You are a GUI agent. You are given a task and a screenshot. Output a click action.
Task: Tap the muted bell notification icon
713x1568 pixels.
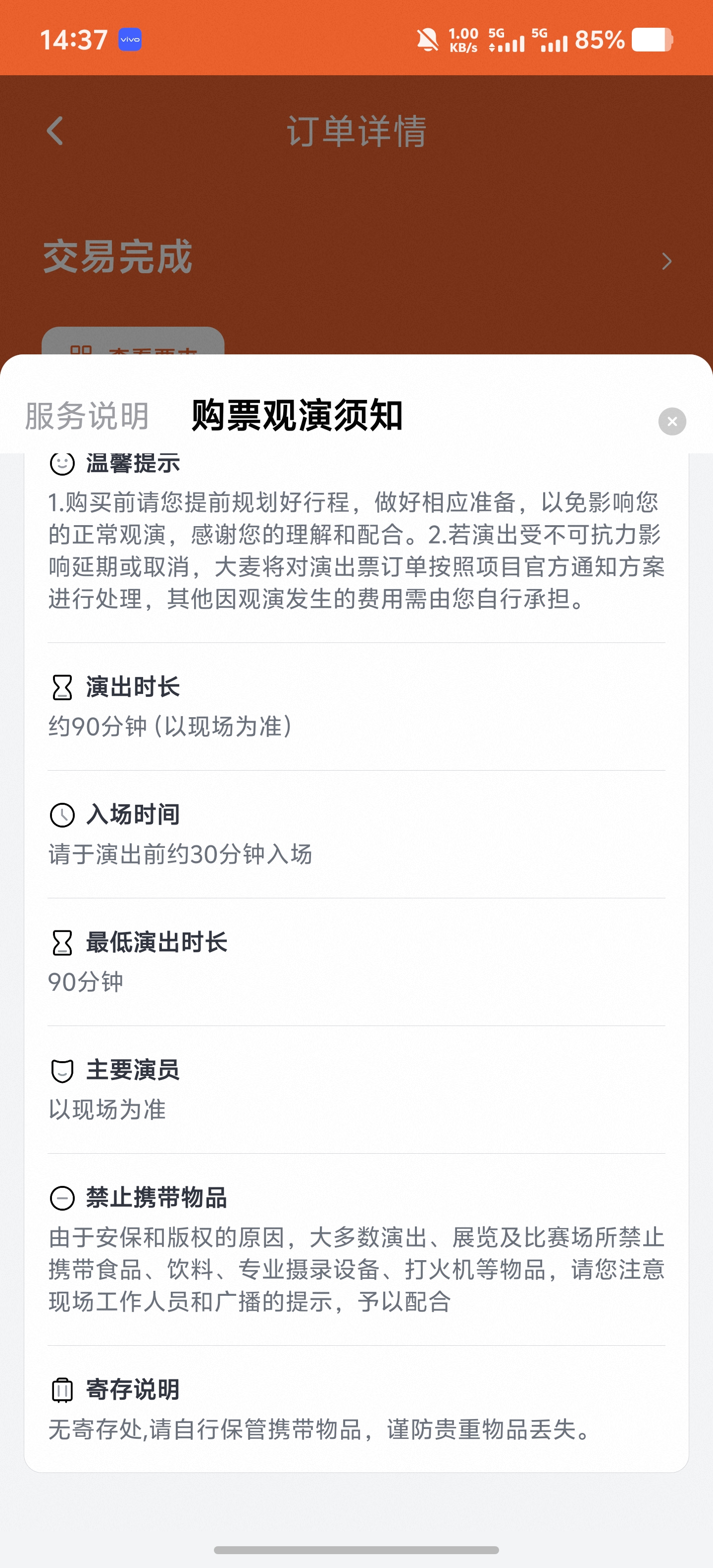coord(427,40)
